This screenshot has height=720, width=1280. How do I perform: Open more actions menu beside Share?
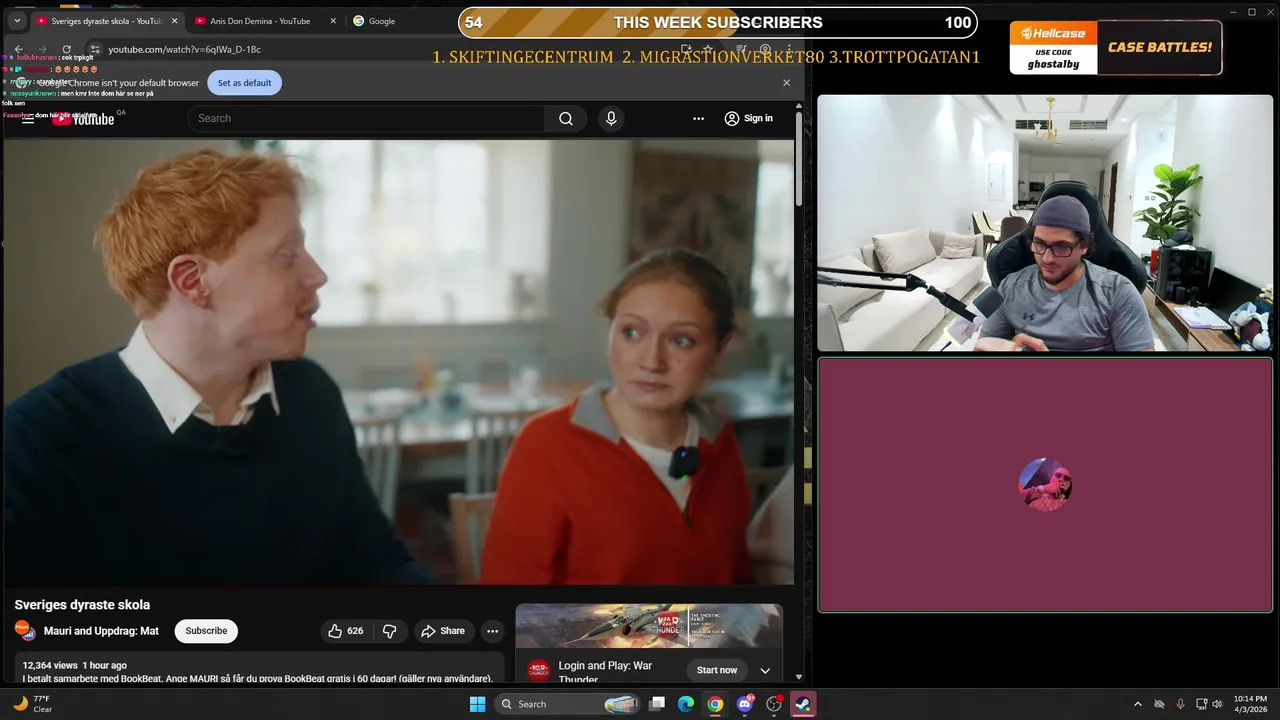[492, 631]
